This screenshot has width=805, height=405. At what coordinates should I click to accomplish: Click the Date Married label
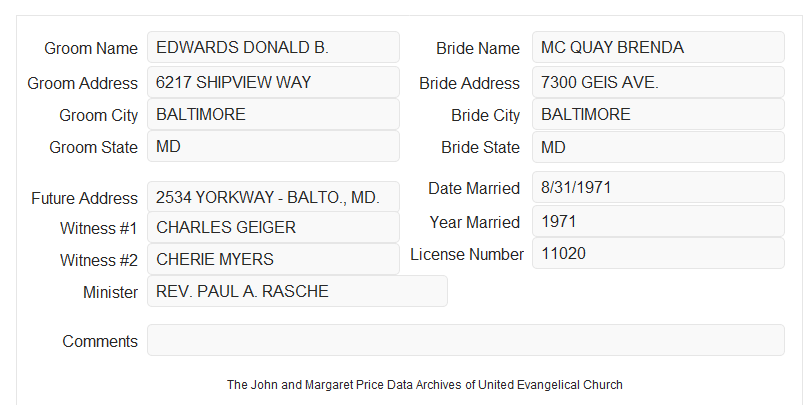pyautogui.click(x=474, y=188)
